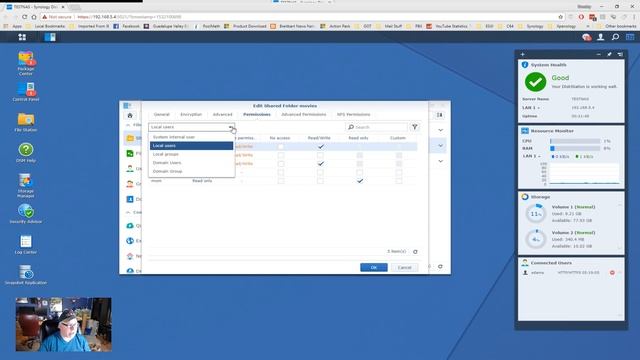Pin the widget panel with the pushpin icon

coord(609,54)
